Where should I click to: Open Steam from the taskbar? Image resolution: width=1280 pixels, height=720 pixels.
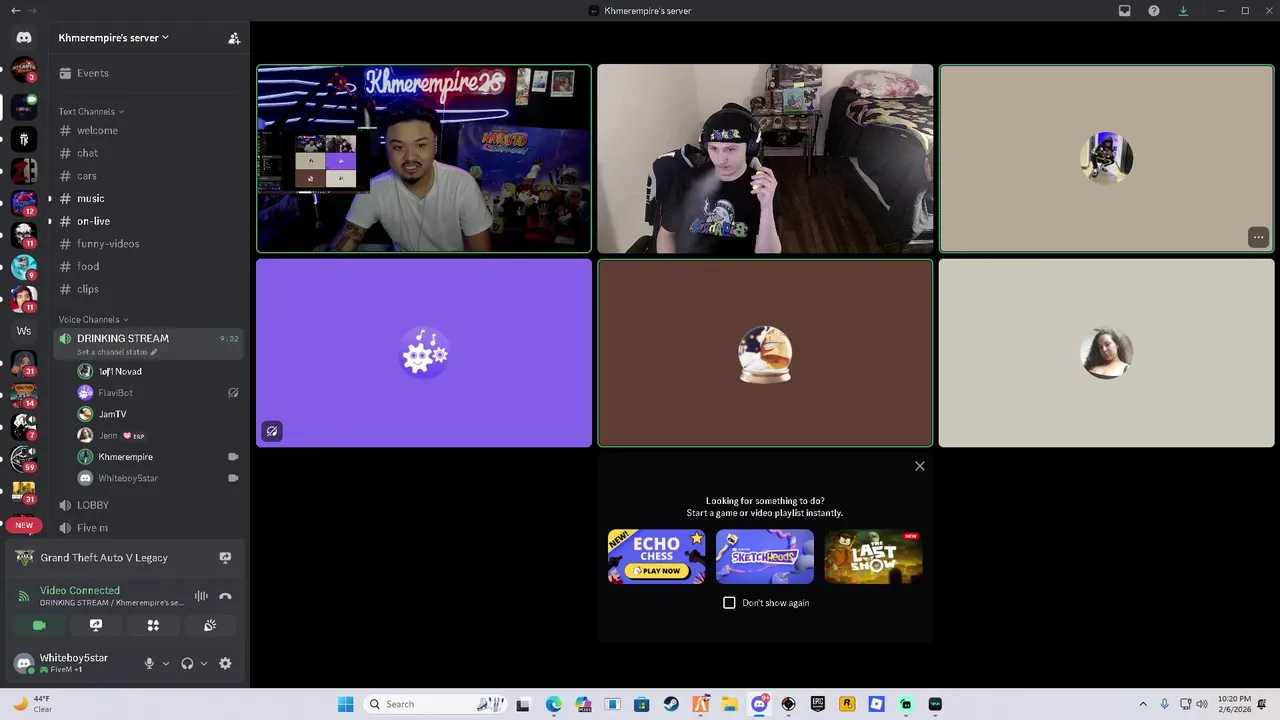(671, 704)
